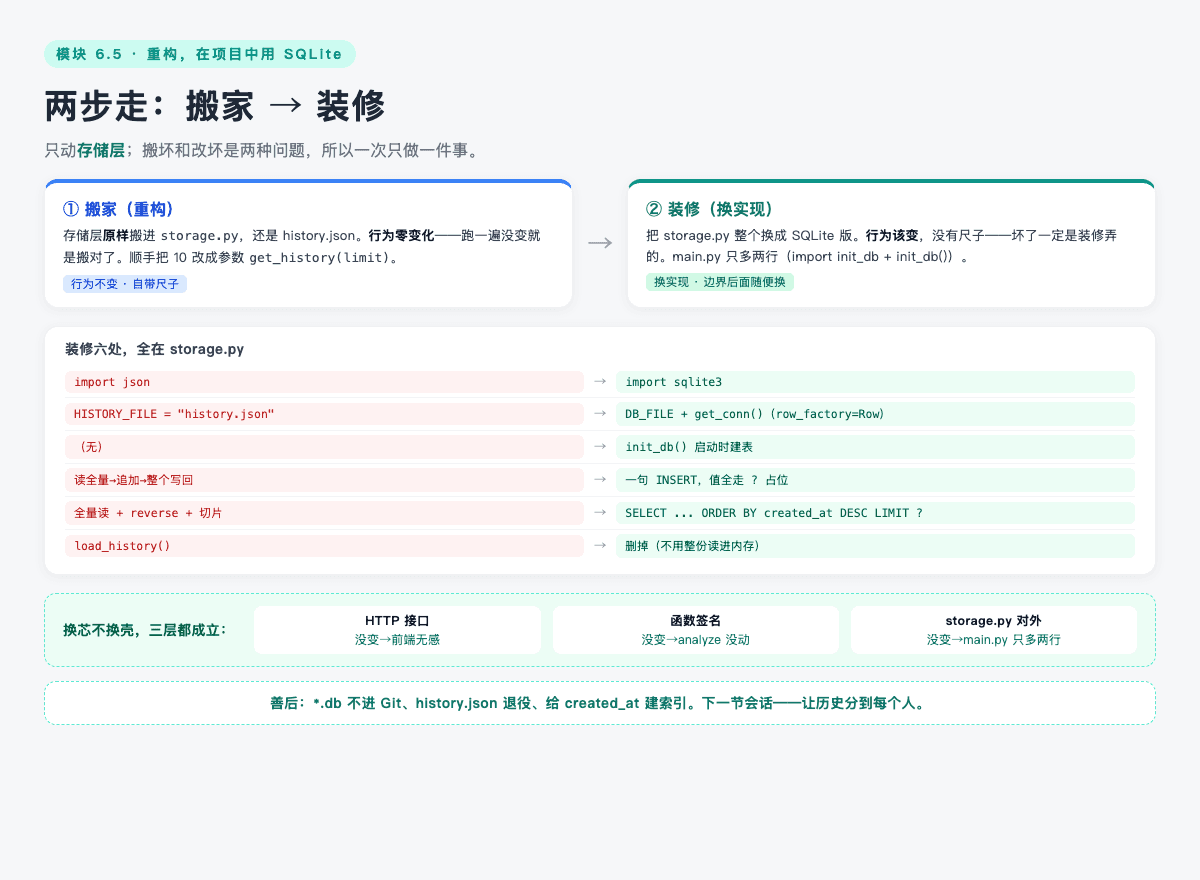The width and height of the screenshot is (1200, 880).
Task: Click the red cell import json
Action: coord(324,382)
